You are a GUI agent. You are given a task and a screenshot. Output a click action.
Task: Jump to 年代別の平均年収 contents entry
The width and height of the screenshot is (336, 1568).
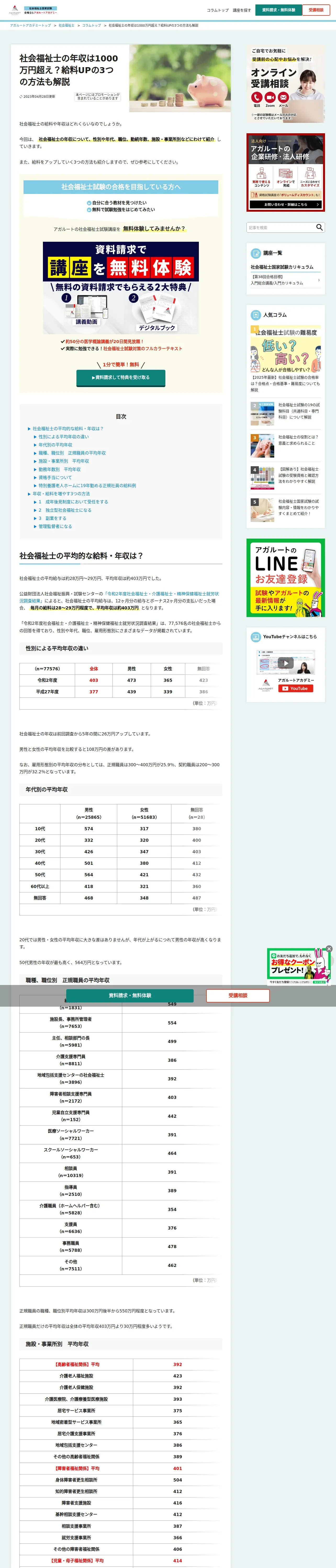(55, 445)
